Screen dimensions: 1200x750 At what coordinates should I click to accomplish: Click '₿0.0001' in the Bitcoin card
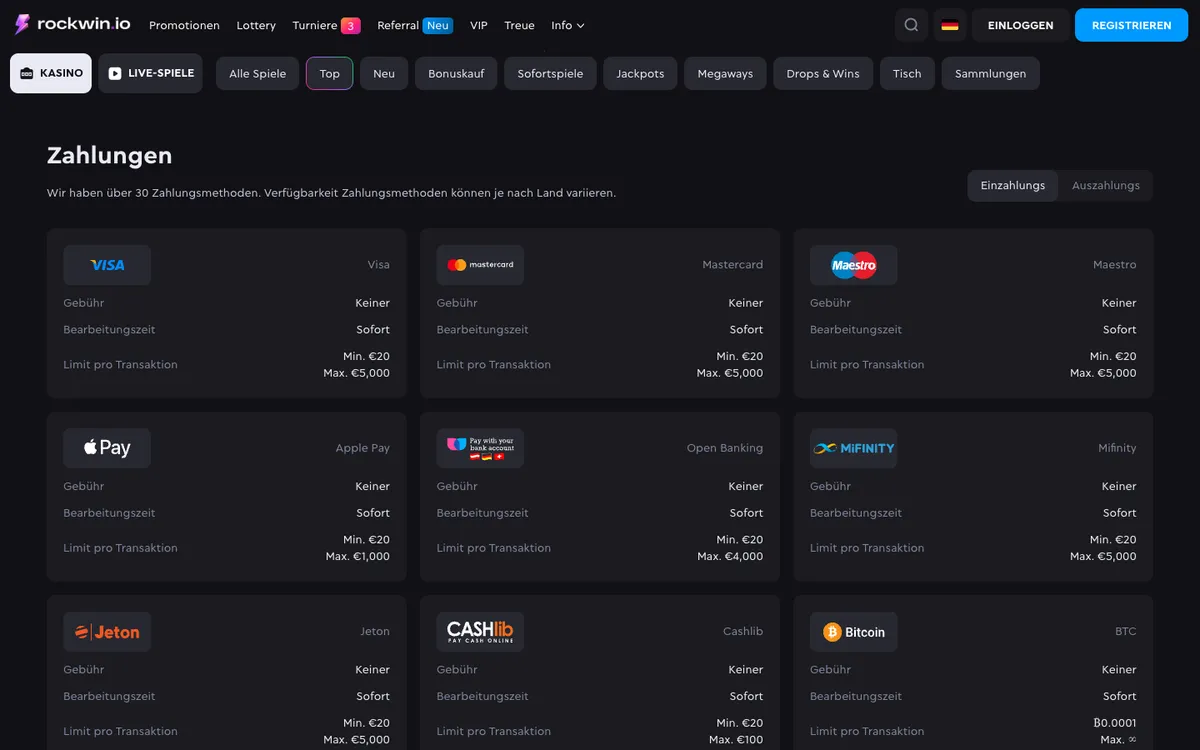[1115, 723]
